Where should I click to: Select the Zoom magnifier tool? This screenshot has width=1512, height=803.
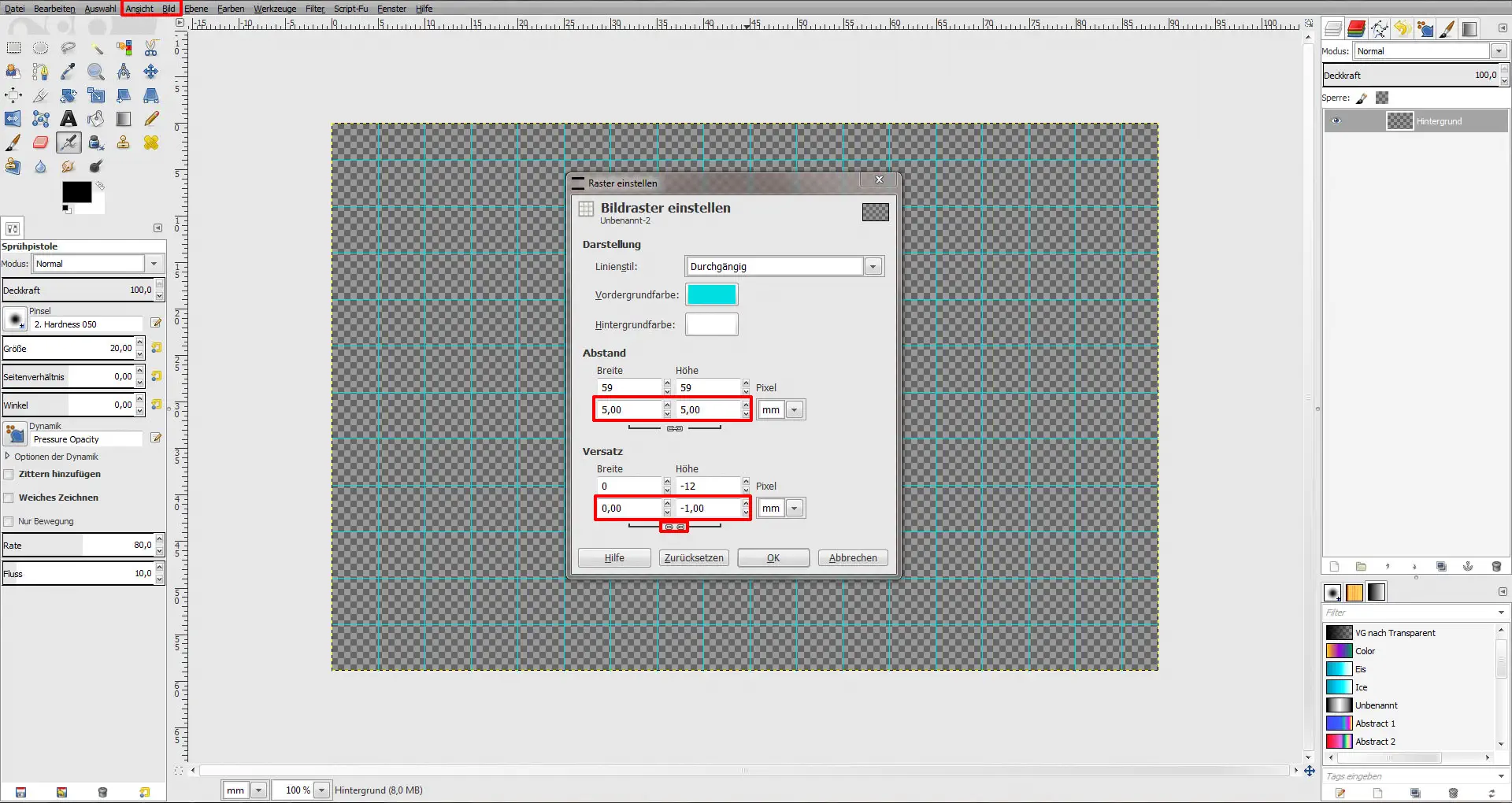pos(95,72)
